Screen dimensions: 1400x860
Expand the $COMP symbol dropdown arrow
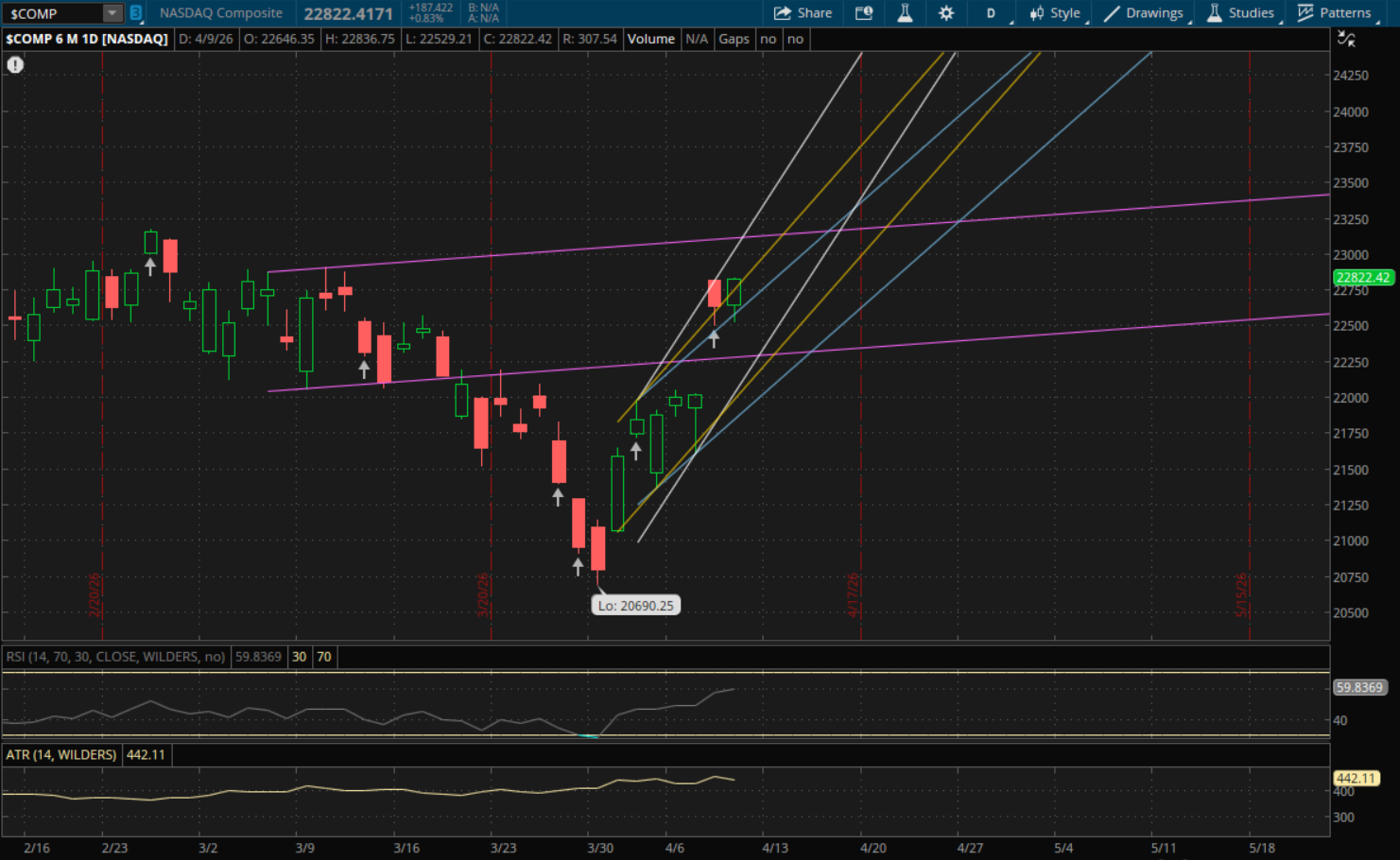tap(112, 13)
